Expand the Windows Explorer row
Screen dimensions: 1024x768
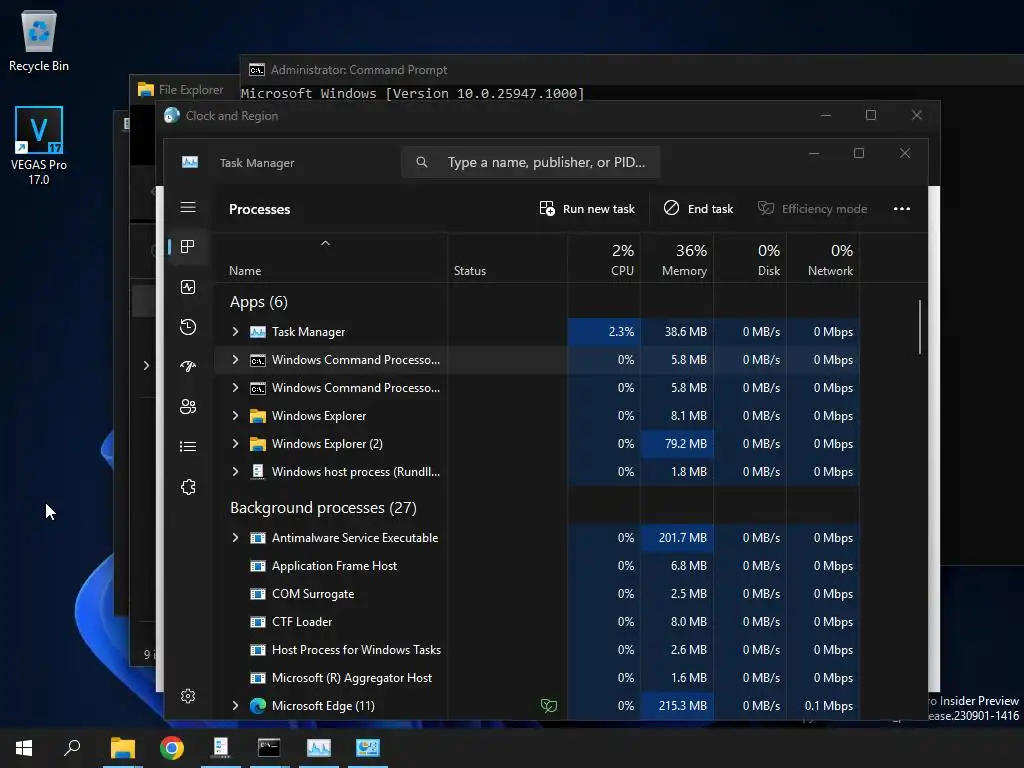click(x=235, y=416)
